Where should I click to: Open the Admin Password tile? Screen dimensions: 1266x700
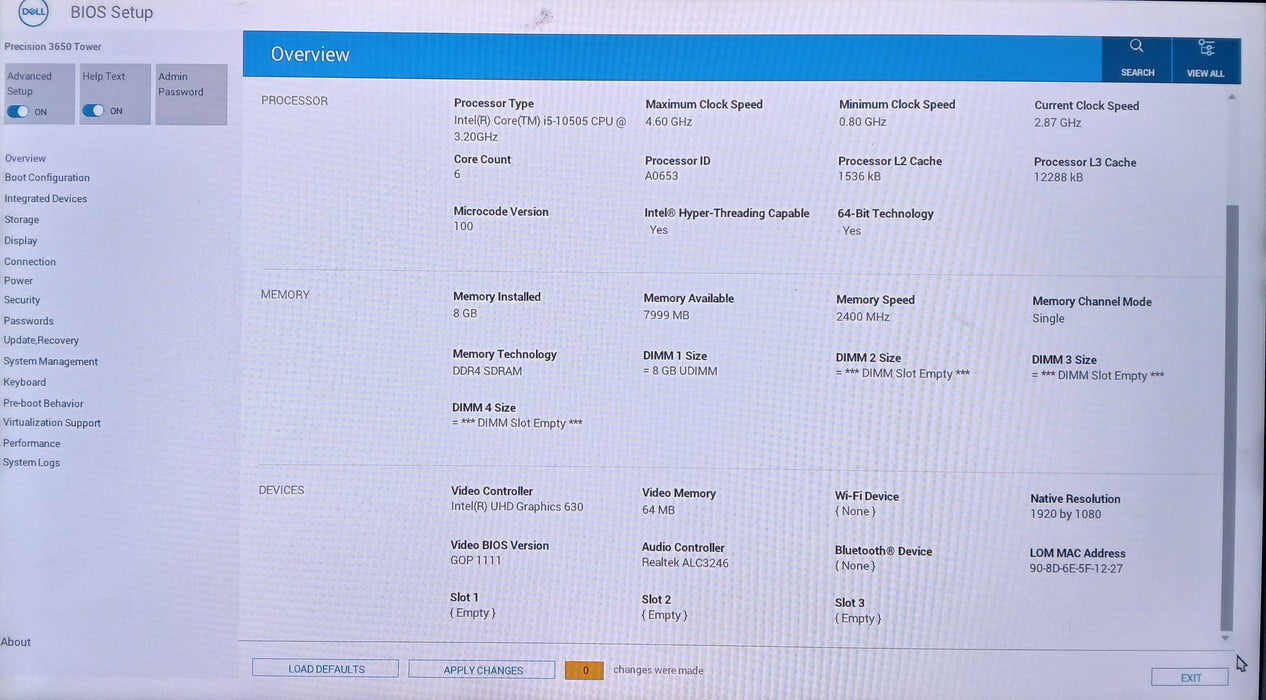pos(191,94)
